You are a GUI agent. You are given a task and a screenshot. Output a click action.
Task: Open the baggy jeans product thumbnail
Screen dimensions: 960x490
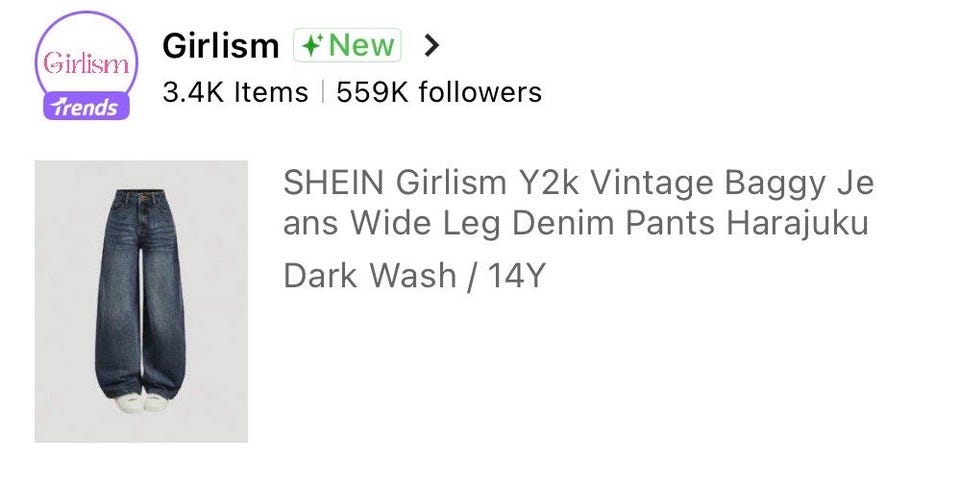[x=141, y=301]
